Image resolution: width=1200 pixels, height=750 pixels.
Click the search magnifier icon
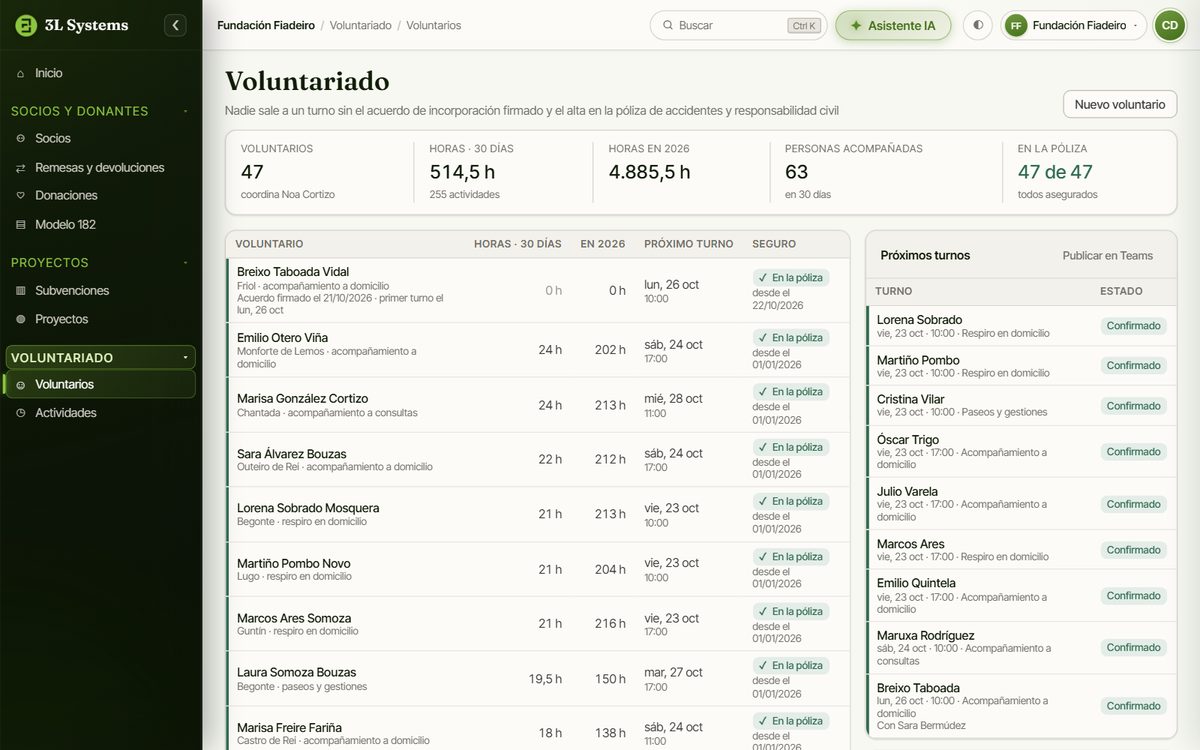(666, 25)
